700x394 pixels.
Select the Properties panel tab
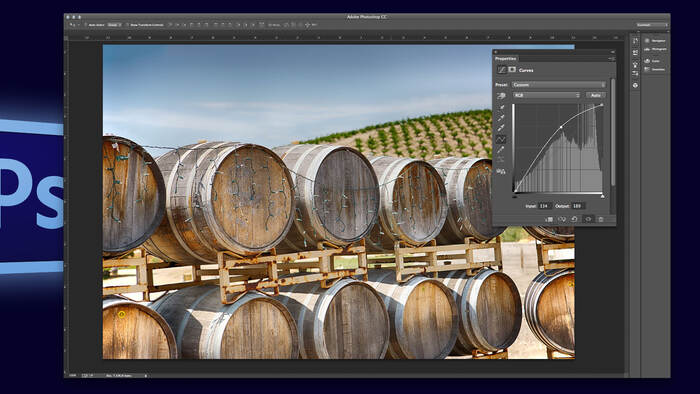505,58
